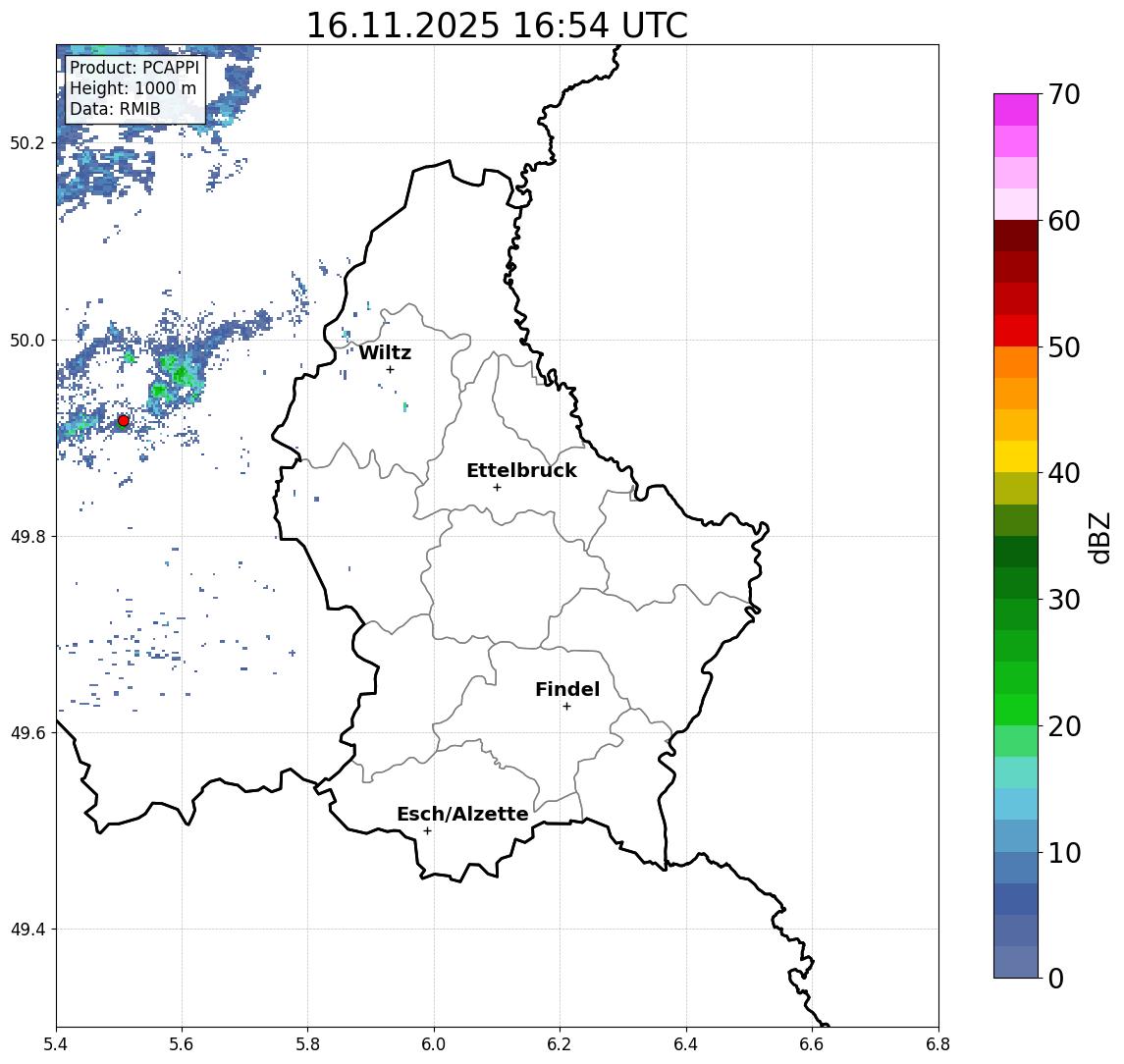Click the 20 tick on the colorbar
1124x1064 pixels.
tap(1064, 726)
